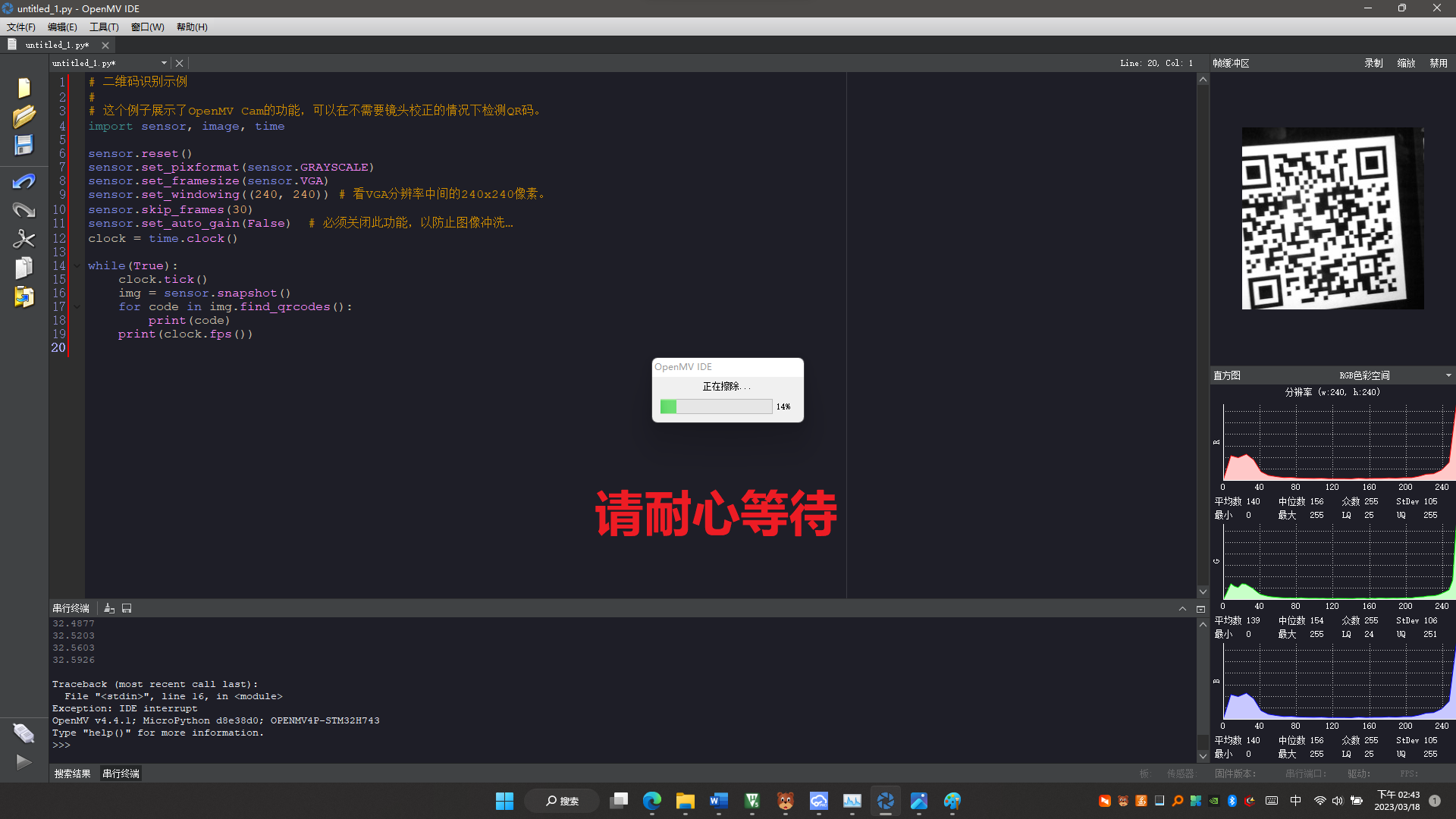Copy selection using the Copy icon

pos(24,268)
